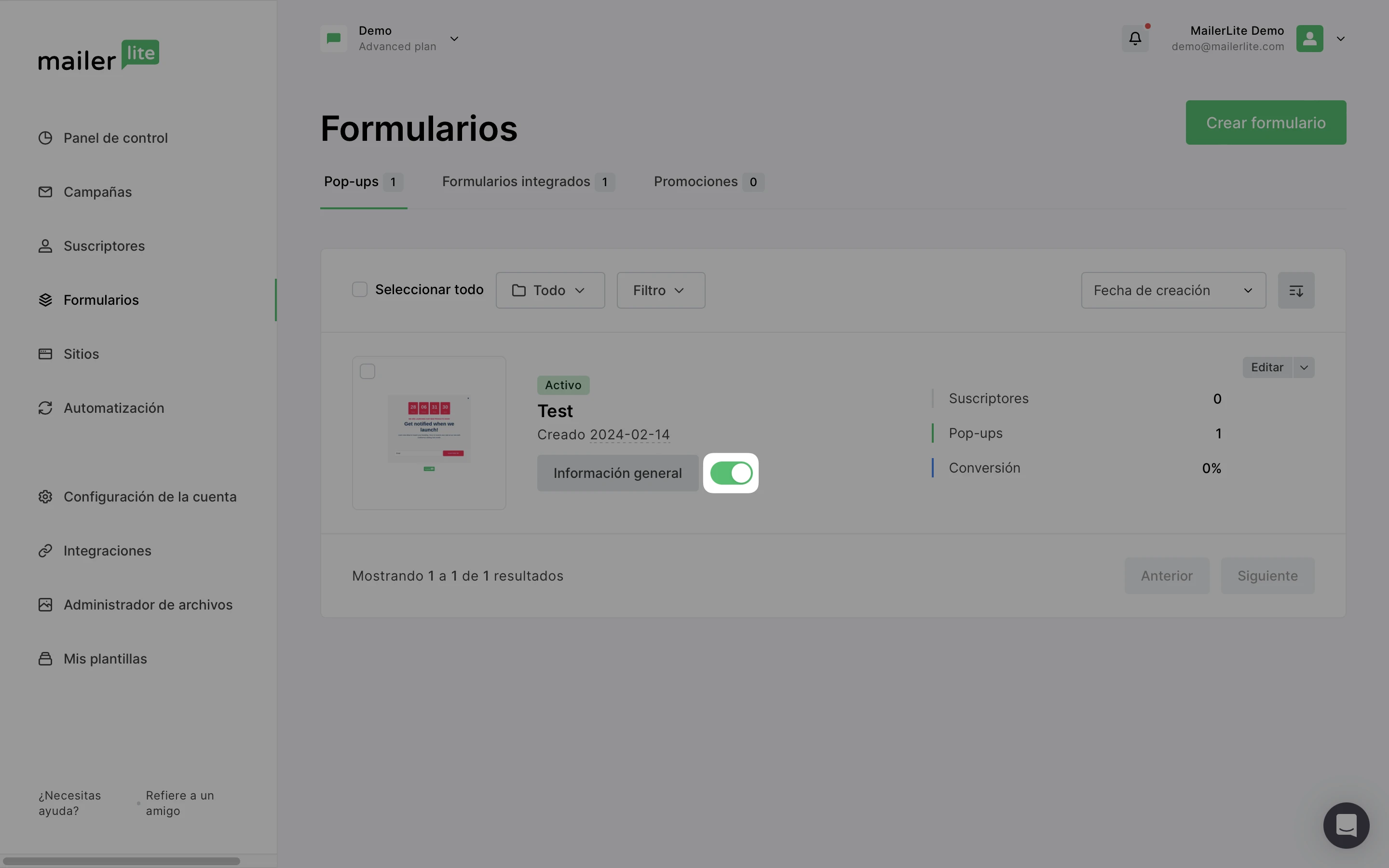Click the MailerLite logo
The height and width of the screenshot is (868, 1389).
[99, 55]
